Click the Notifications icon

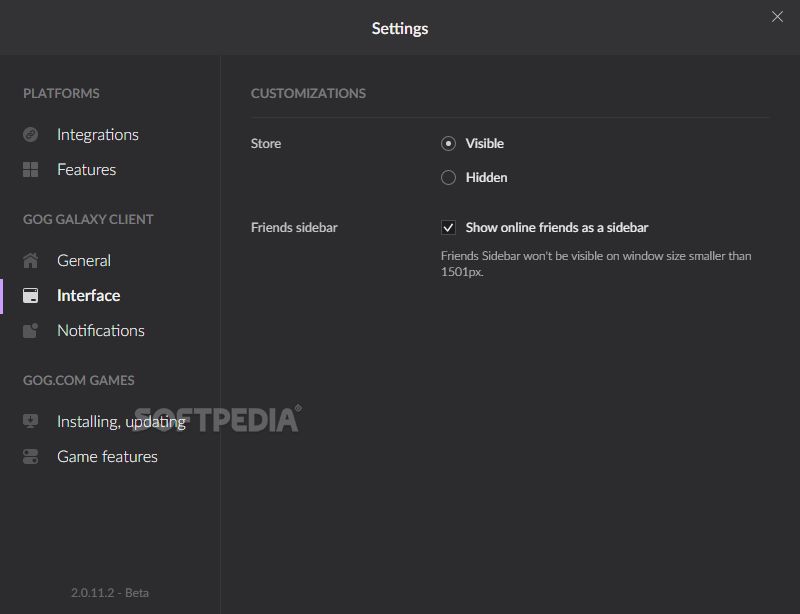(31, 330)
